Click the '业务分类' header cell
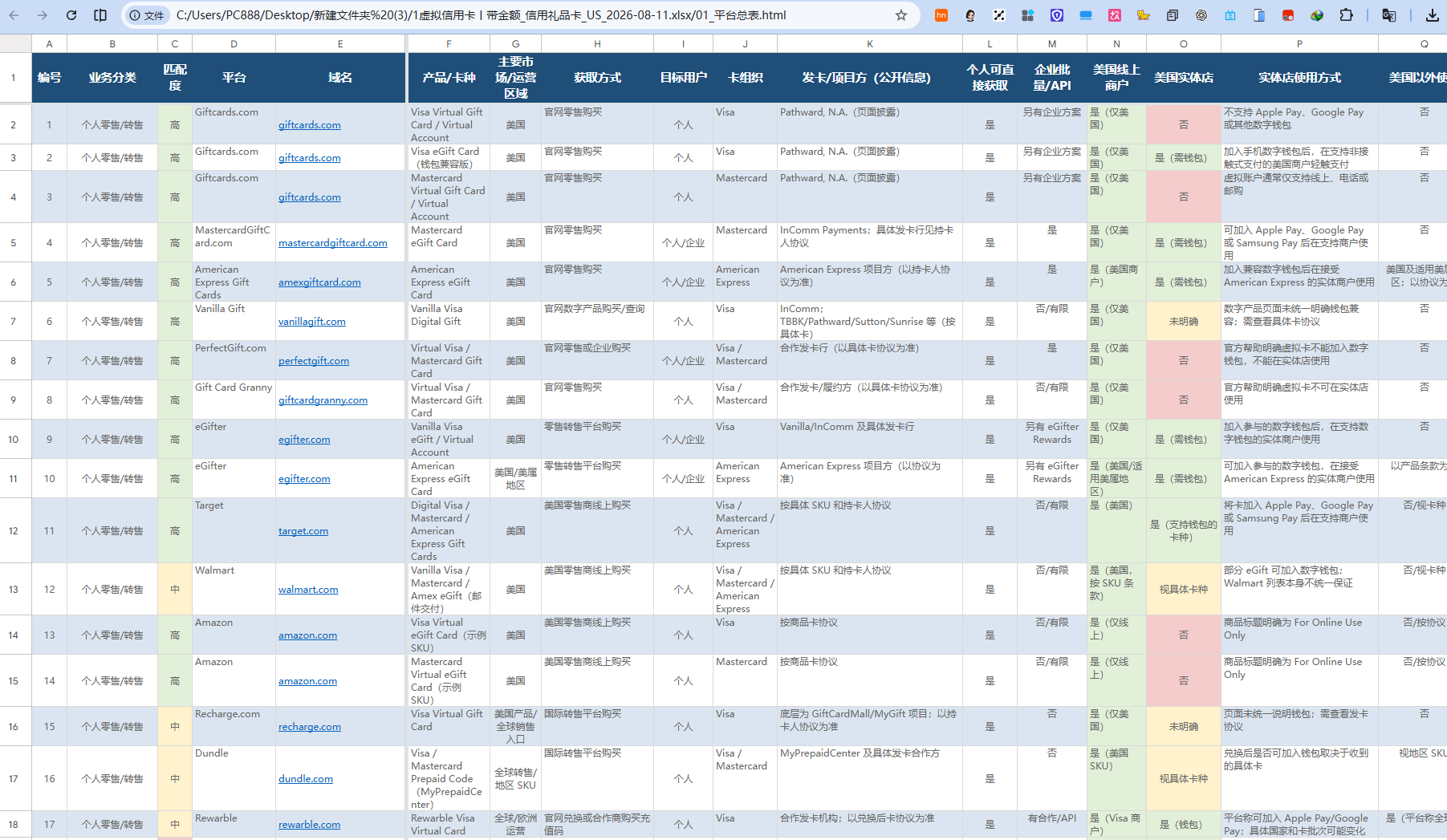Image resolution: width=1447 pixels, height=840 pixels. point(112,78)
